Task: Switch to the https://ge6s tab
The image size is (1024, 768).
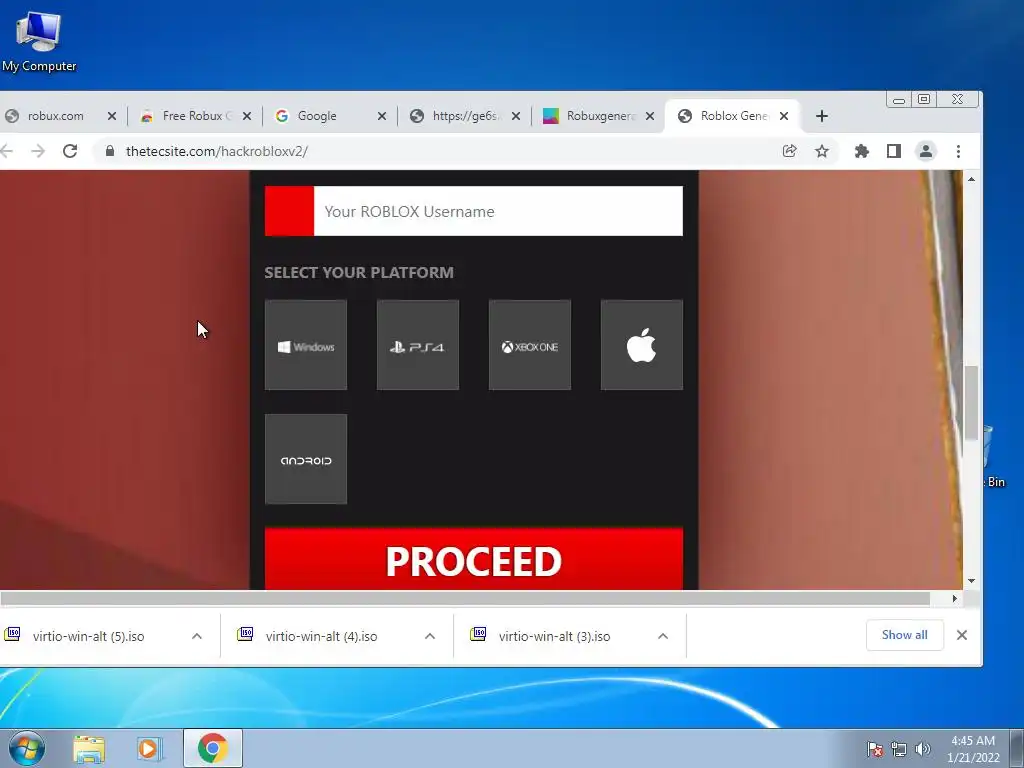Action: [465, 116]
